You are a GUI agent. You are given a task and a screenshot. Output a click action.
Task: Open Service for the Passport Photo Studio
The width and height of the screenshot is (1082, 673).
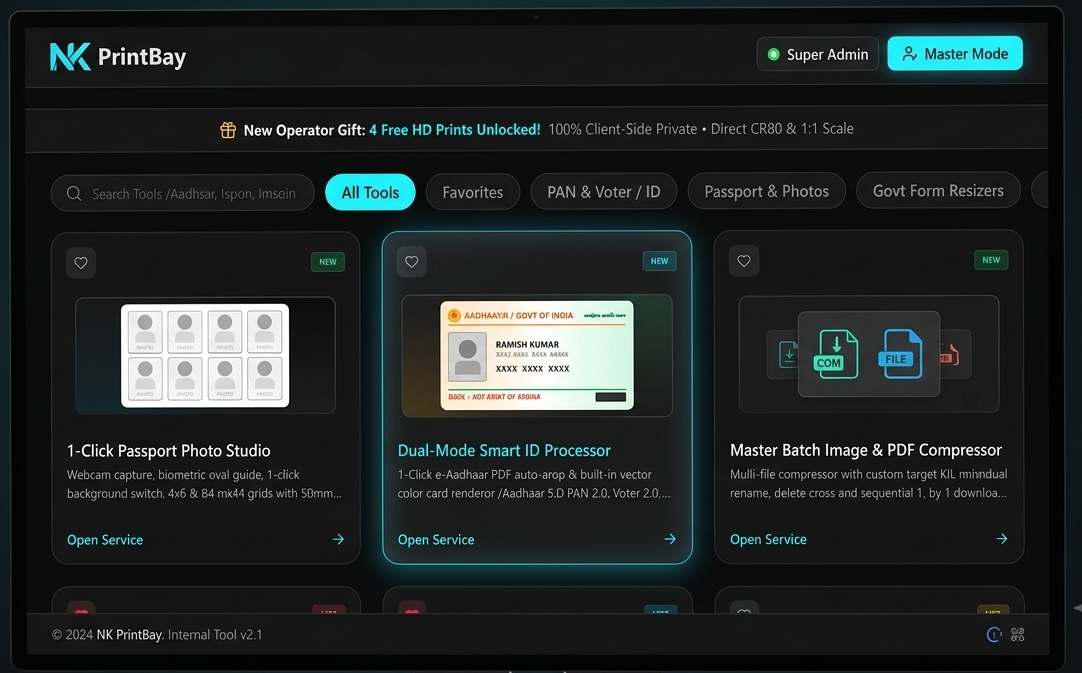coord(105,540)
